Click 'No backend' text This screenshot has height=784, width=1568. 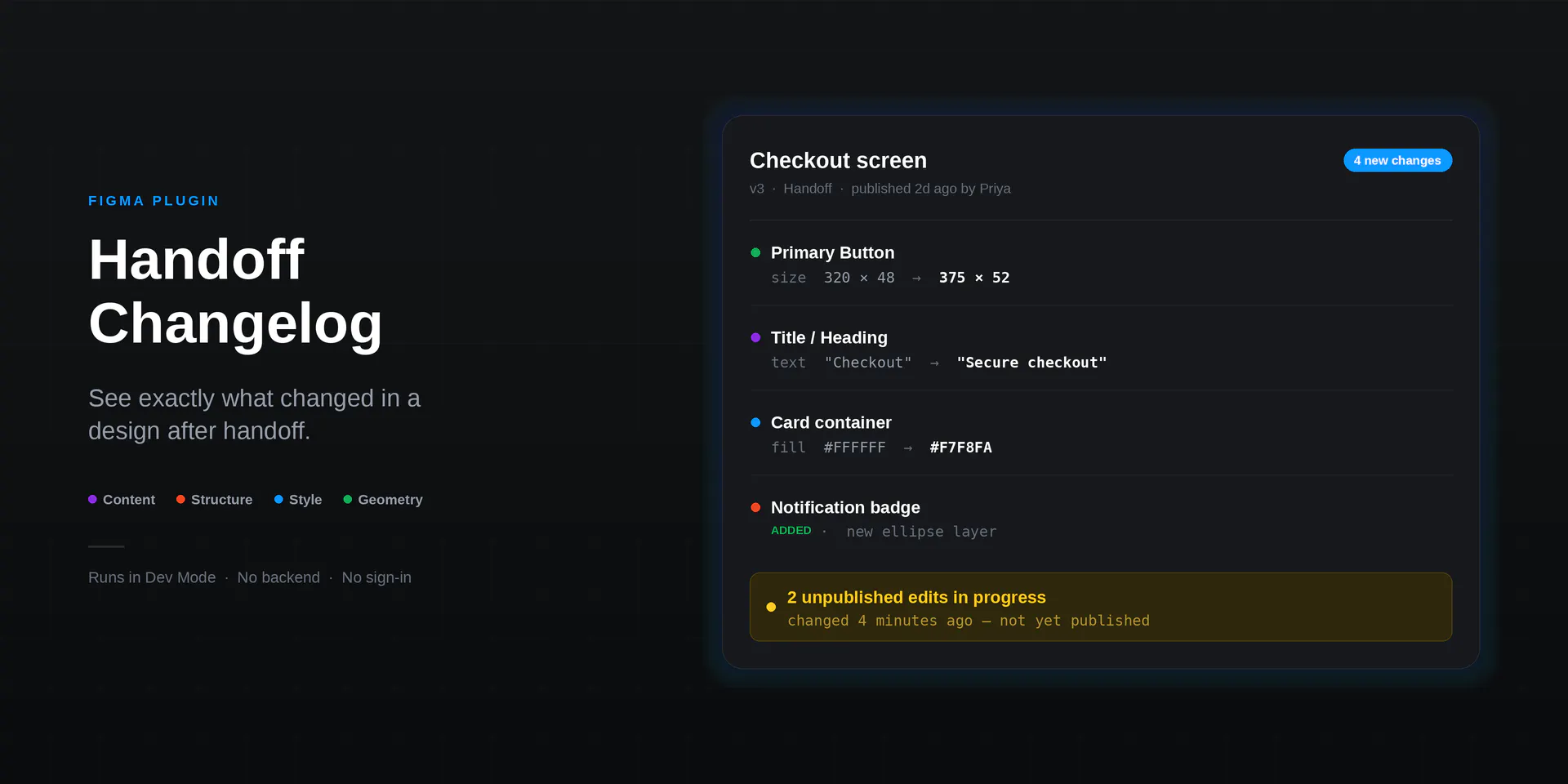[278, 577]
